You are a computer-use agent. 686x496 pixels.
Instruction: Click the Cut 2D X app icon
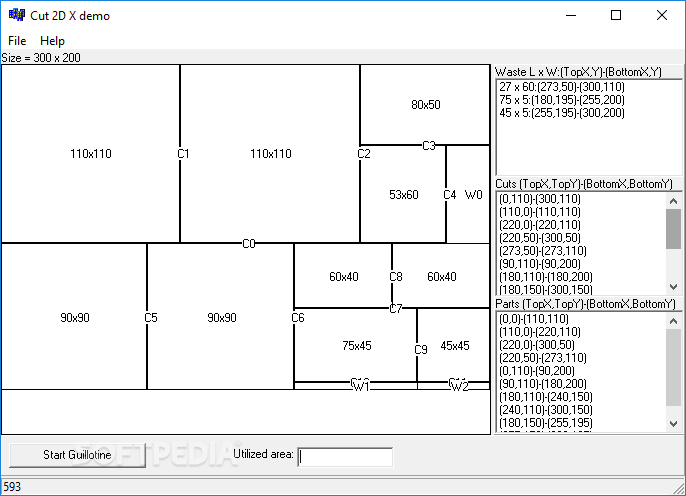point(17,15)
